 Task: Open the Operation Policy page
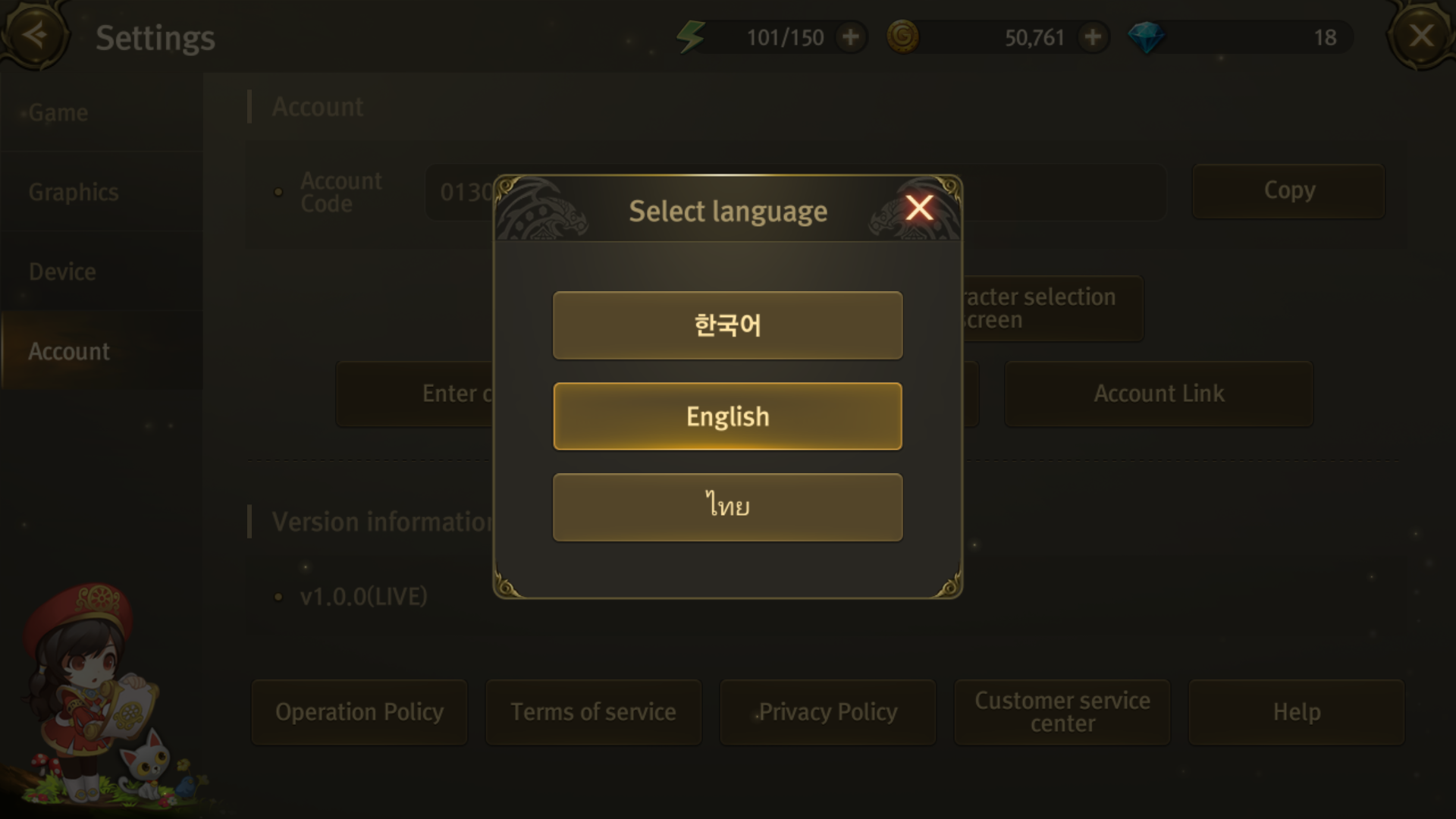[359, 712]
